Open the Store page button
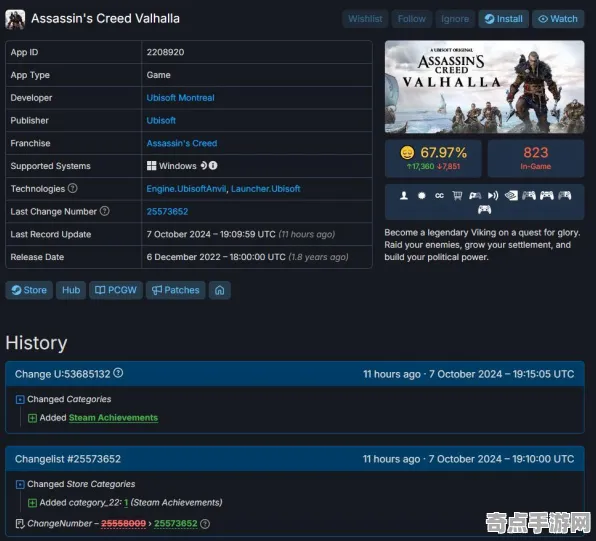Screen dimensions: 596x541 coord(29,290)
